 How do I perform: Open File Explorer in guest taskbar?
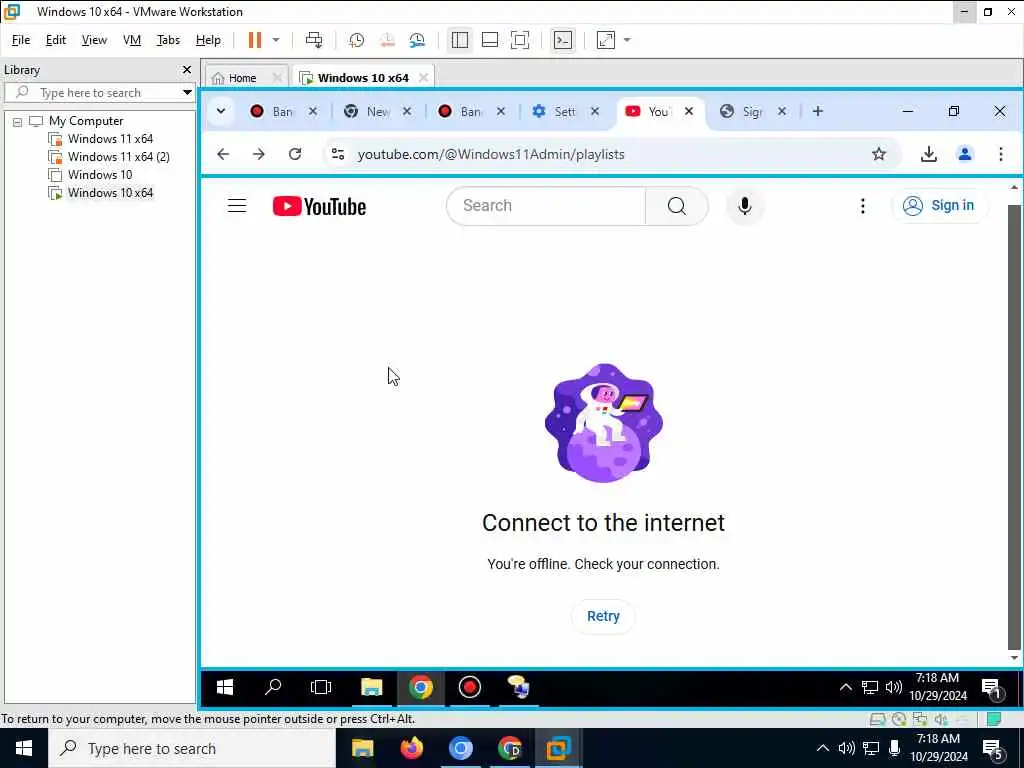coord(371,687)
